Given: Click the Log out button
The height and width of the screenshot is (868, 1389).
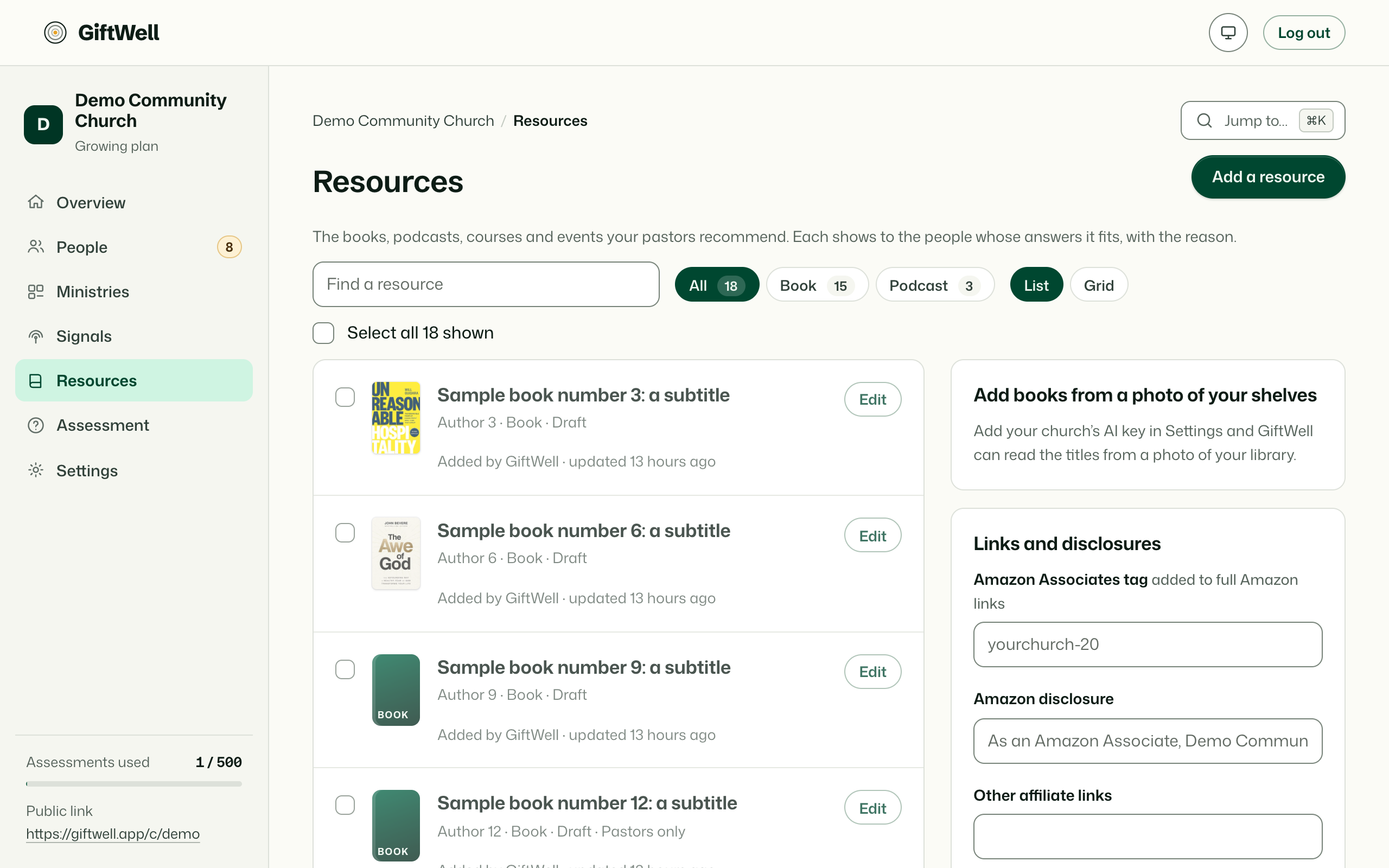Looking at the screenshot, I should click(1303, 33).
